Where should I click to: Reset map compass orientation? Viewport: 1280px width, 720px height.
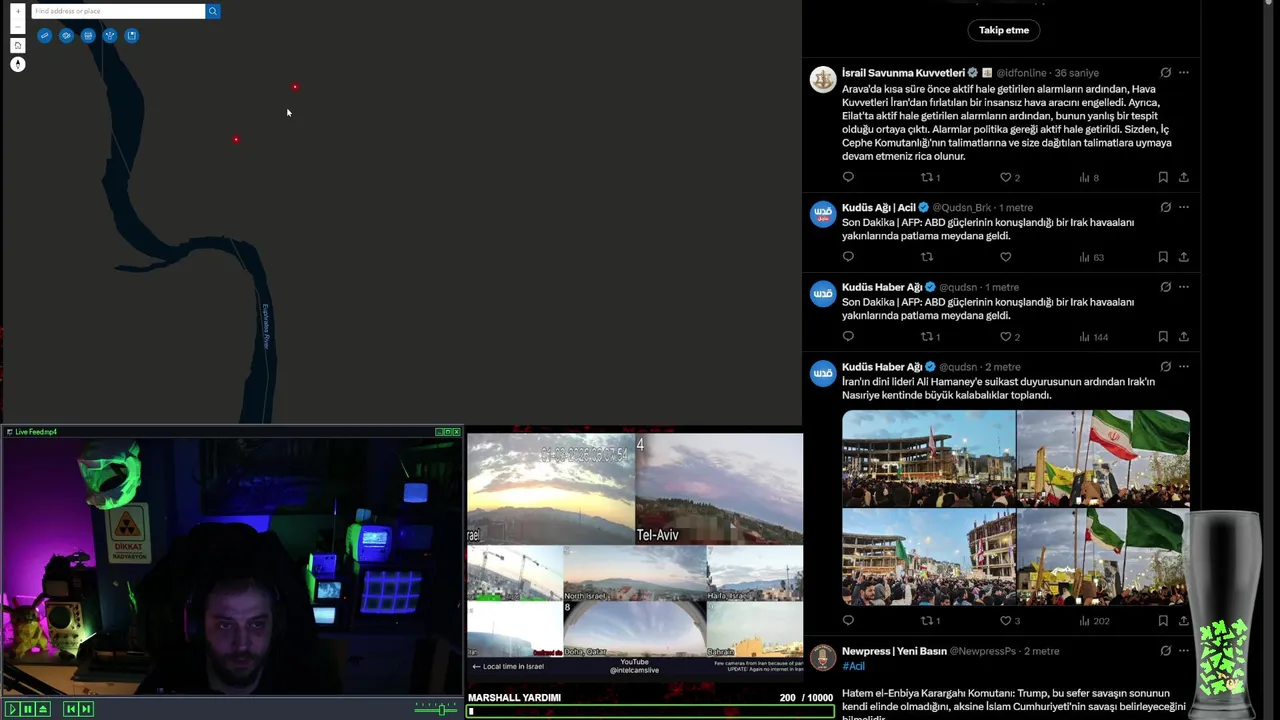tap(17, 64)
